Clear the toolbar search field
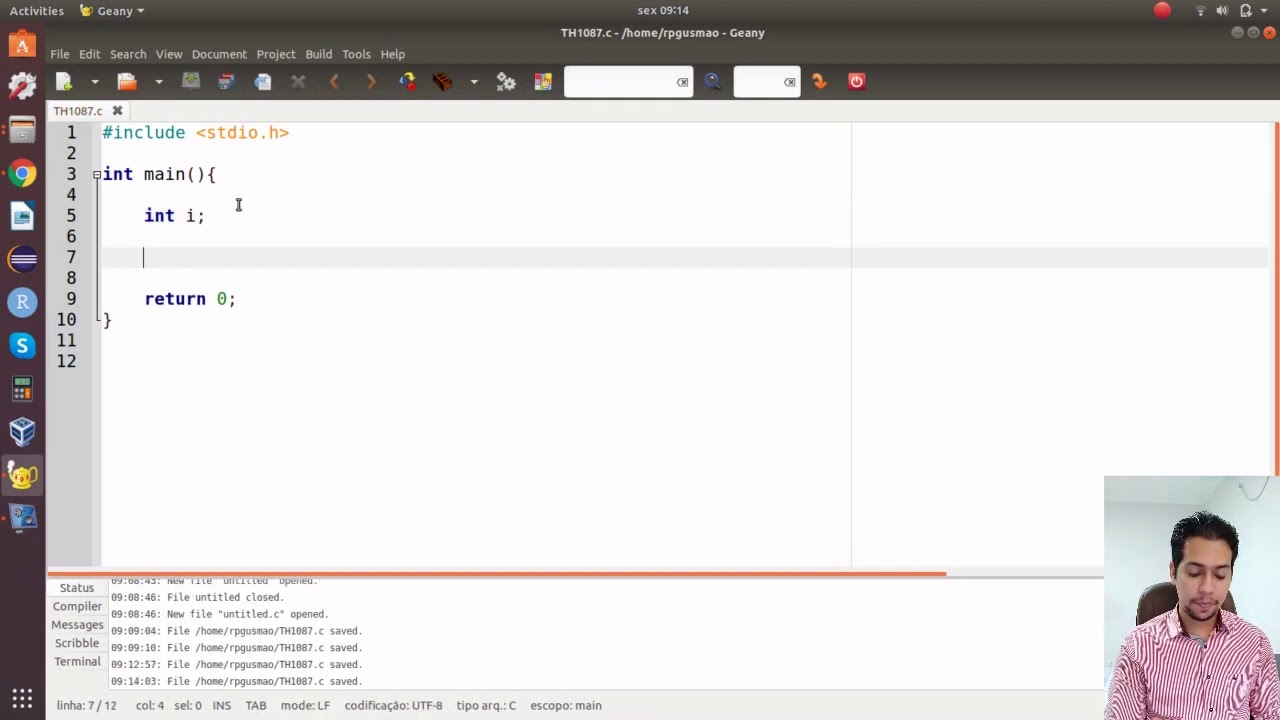This screenshot has width=1280, height=720. point(683,82)
